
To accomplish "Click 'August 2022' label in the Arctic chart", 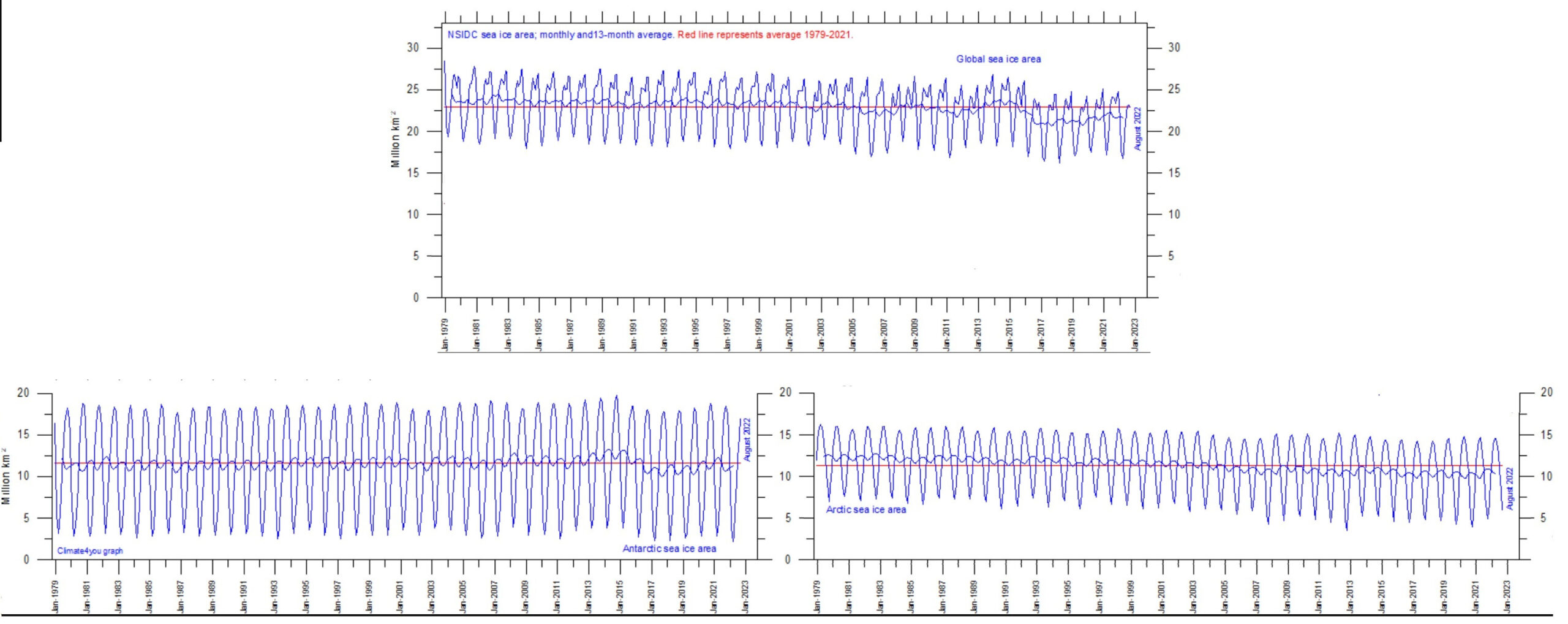I will [1510, 489].
